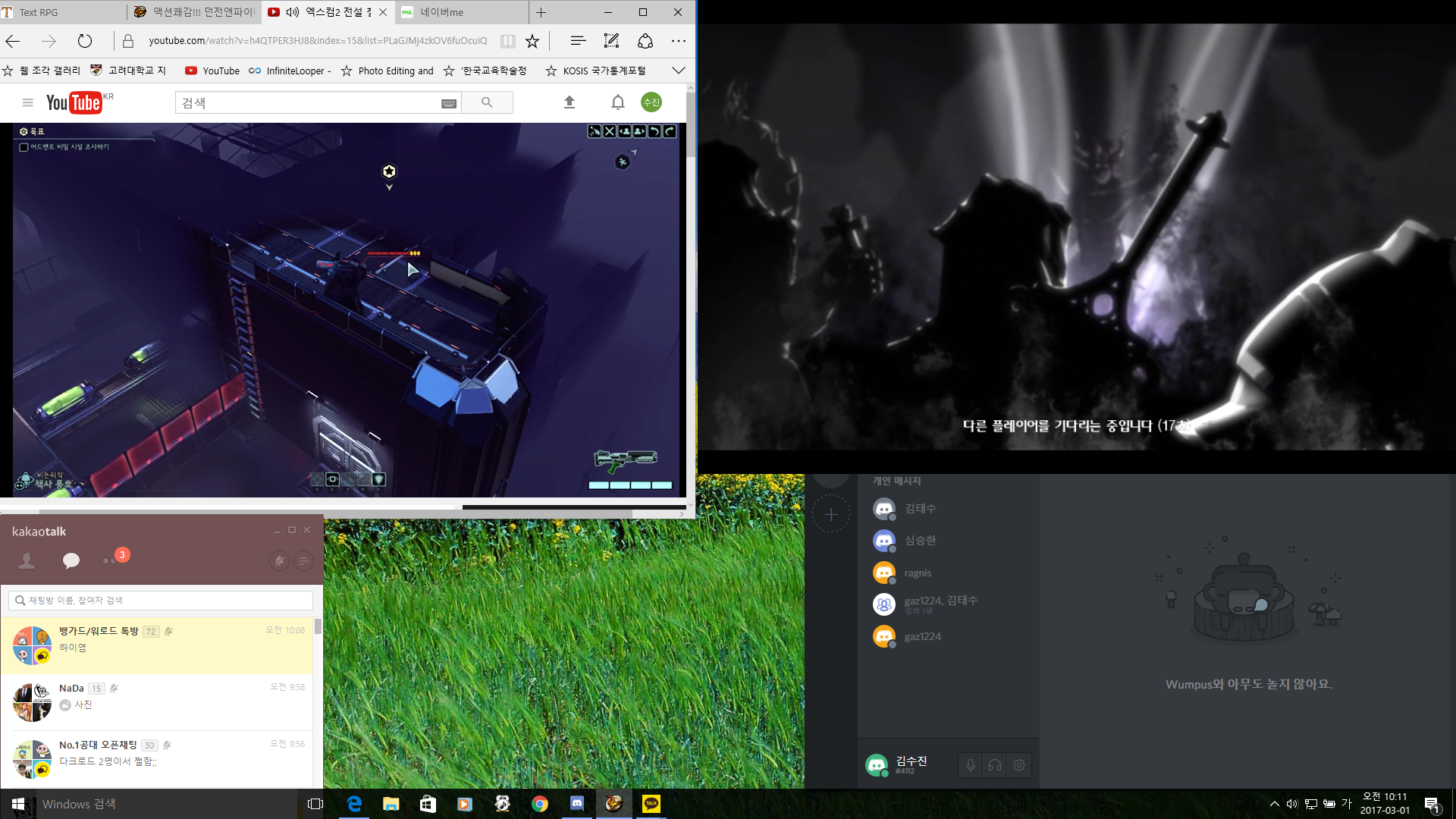Add this page to favorites
This screenshot has height=819, width=1456.
[532, 41]
